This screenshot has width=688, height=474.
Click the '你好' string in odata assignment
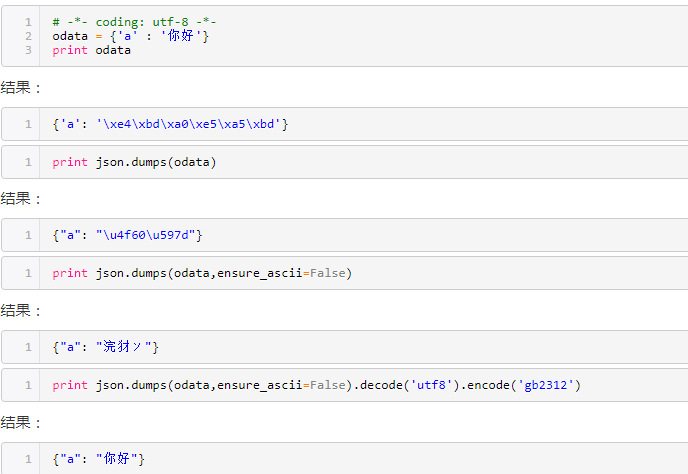[x=181, y=36]
